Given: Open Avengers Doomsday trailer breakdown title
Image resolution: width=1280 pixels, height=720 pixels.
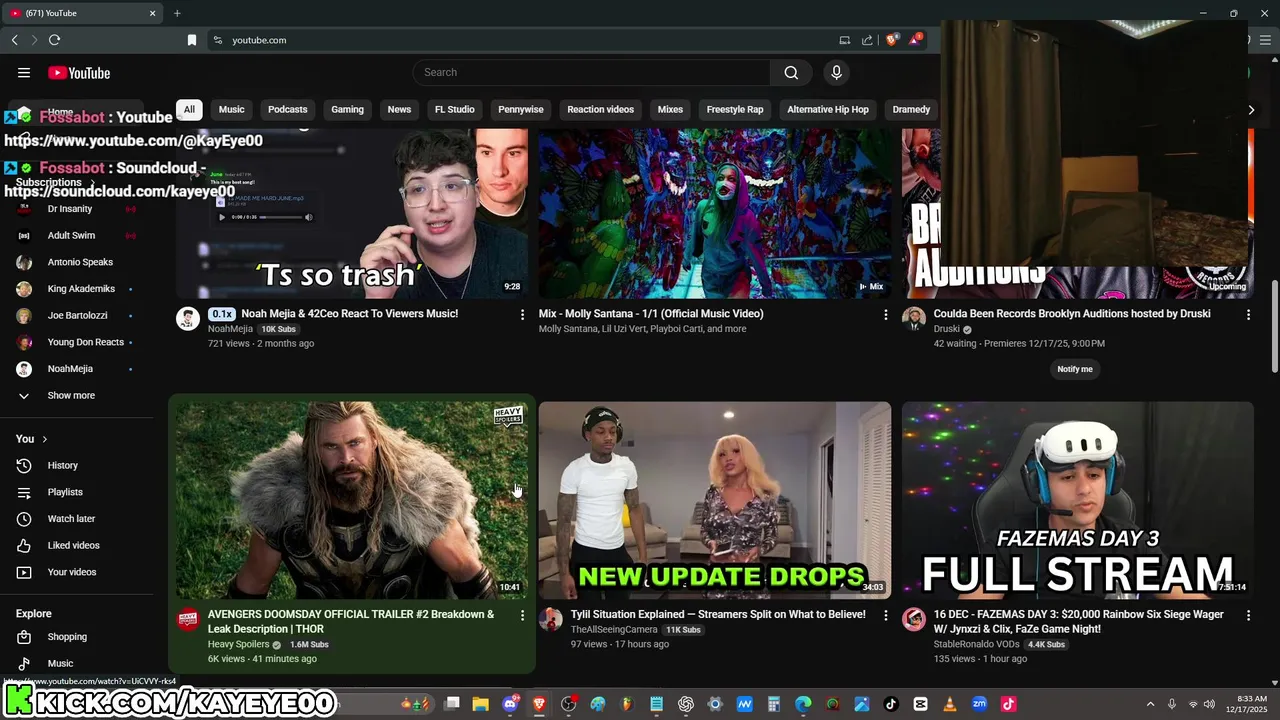Looking at the screenshot, I should pyautogui.click(x=351, y=622).
